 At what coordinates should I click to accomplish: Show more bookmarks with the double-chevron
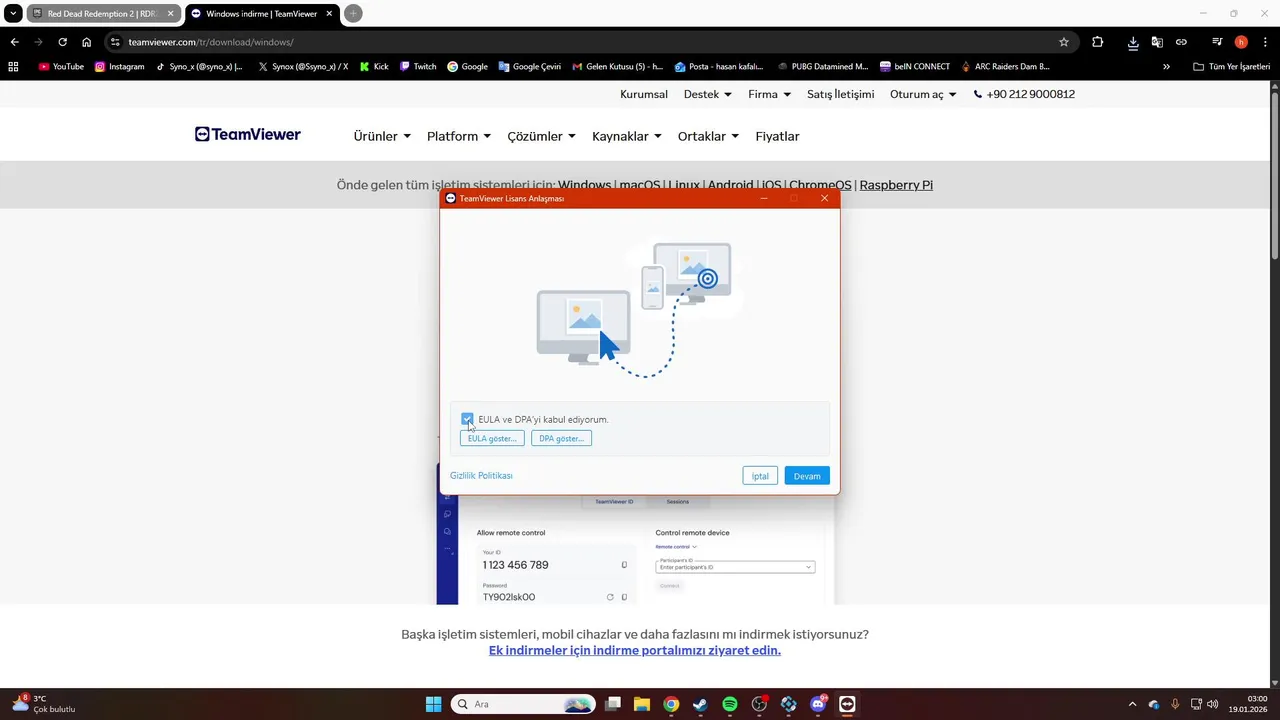click(x=1166, y=67)
